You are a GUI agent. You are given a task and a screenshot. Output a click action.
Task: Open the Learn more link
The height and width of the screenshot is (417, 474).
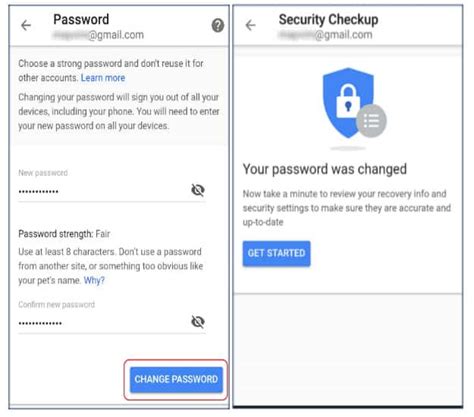click(x=103, y=78)
